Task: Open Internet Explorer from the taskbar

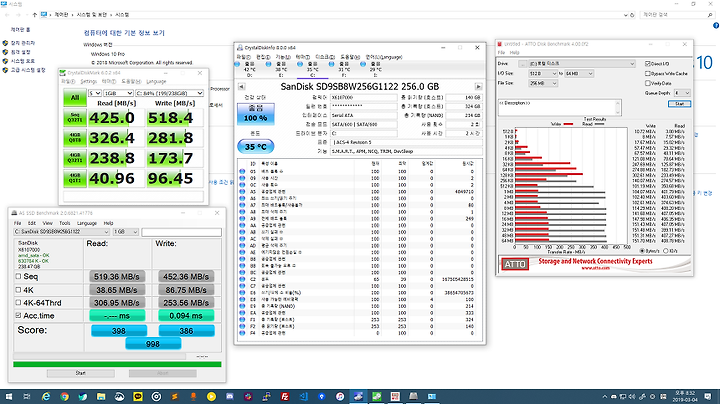Action: pyautogui.click(x=46, y=396)
